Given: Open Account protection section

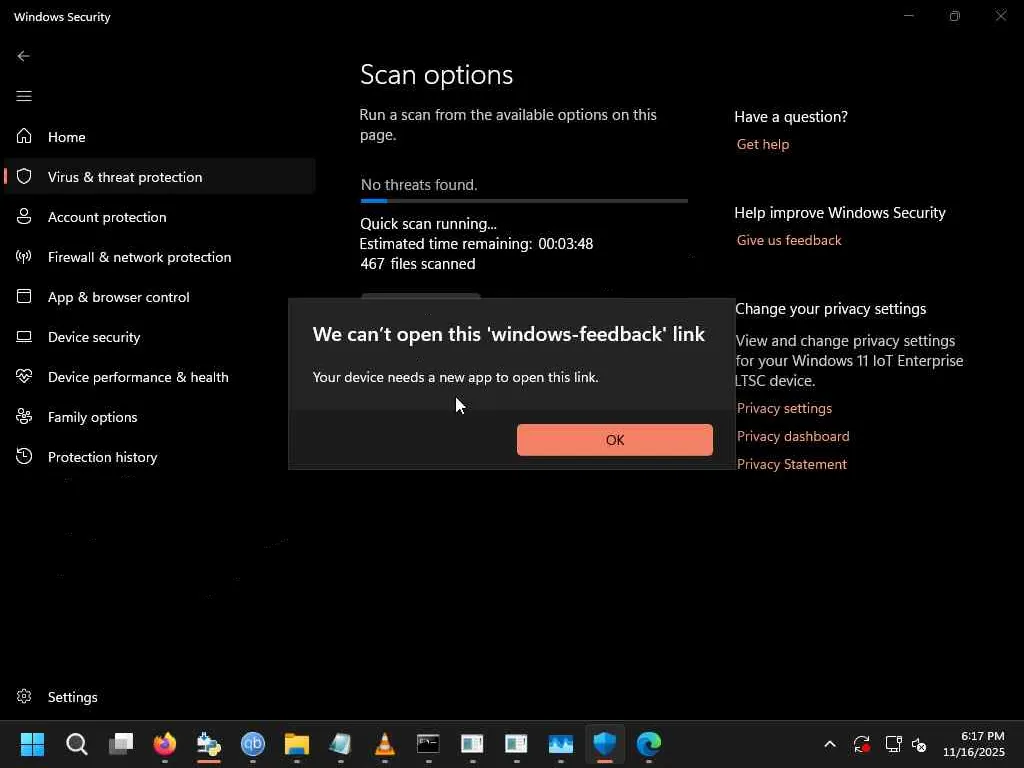Looking at the screenshot, I should (x=159, y=217).
